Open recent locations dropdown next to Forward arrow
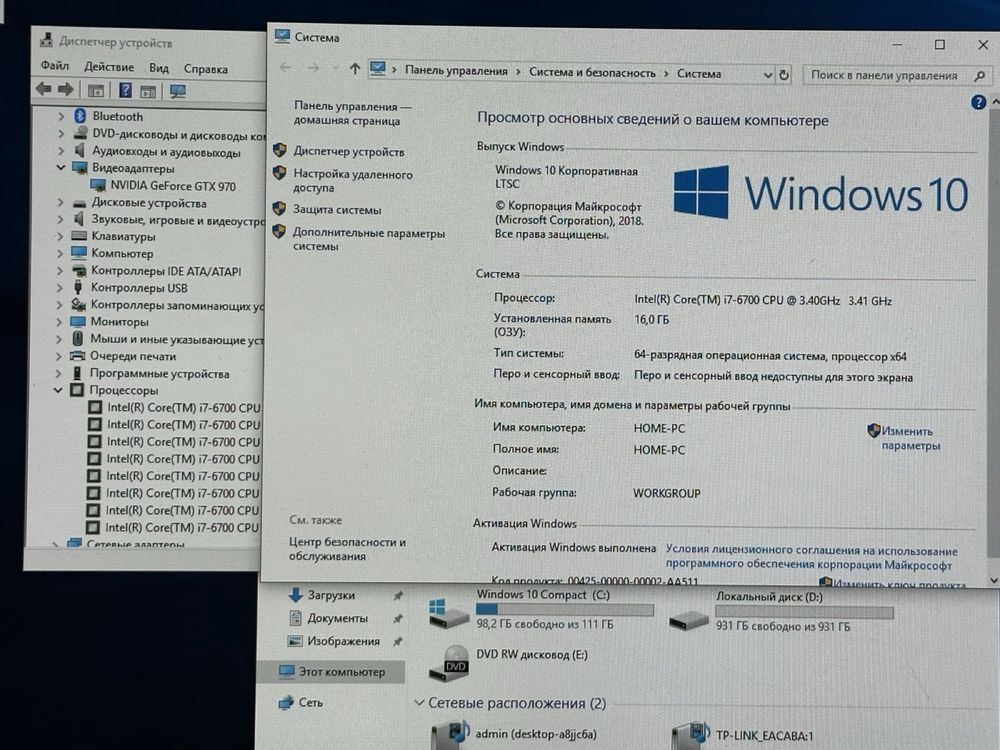This screenshot has width=1000, height=750. tap(335, 68)
